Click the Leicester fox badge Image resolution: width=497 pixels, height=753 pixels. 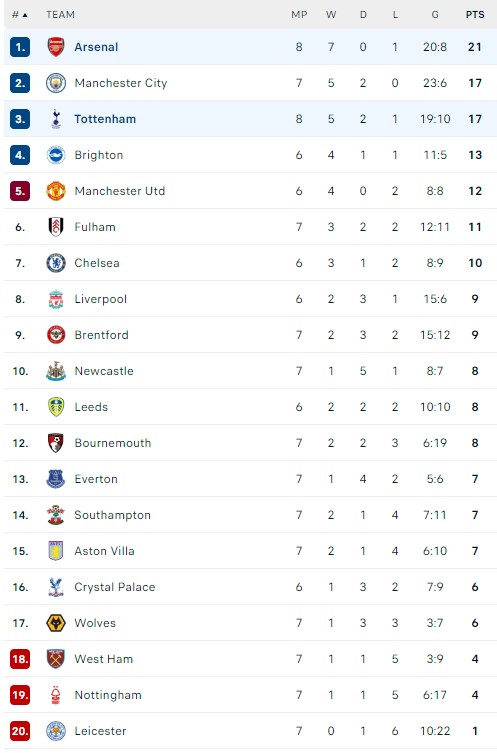click(x=56, y=731)
